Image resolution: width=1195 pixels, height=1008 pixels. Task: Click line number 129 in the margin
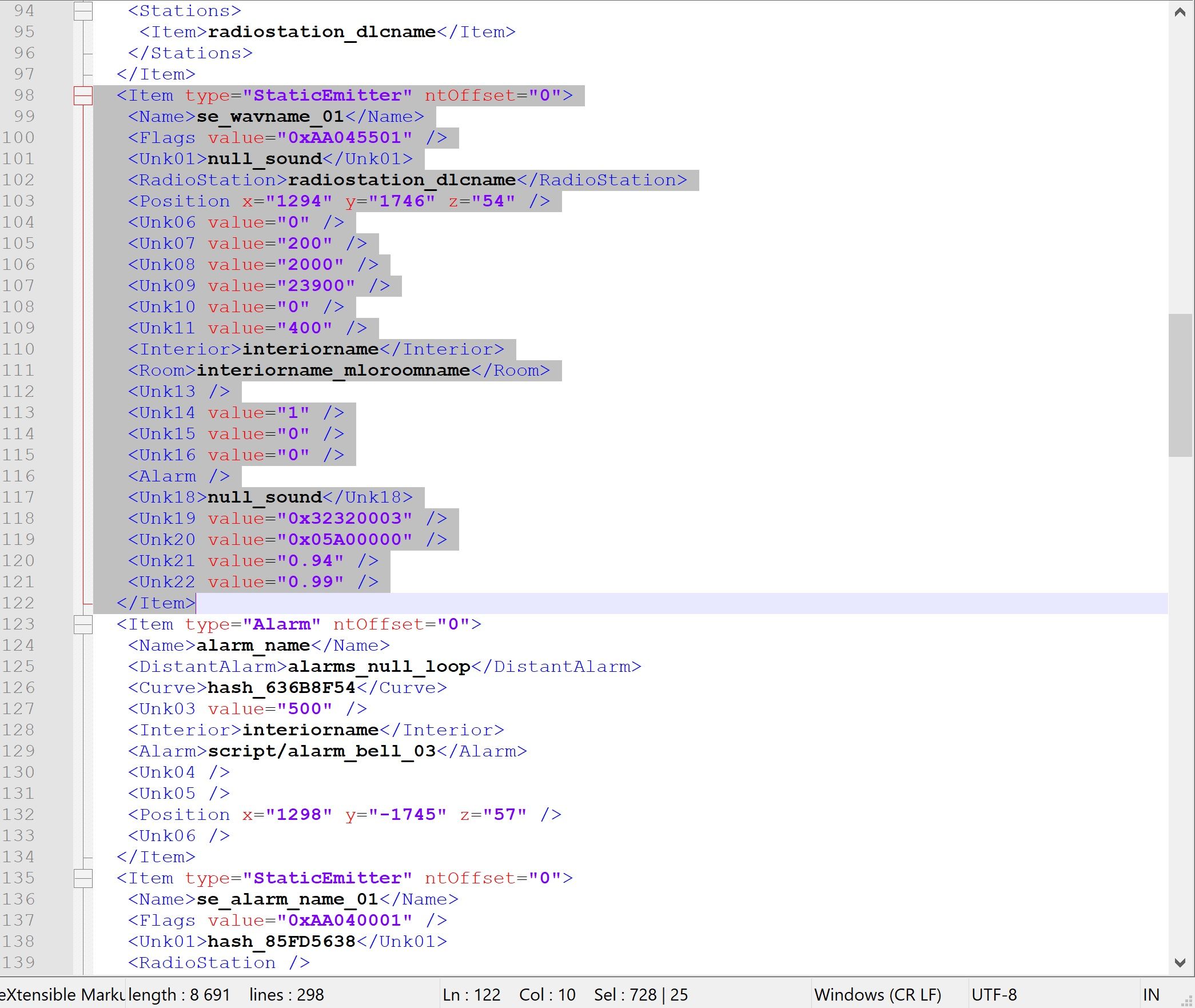coord(18,751)
